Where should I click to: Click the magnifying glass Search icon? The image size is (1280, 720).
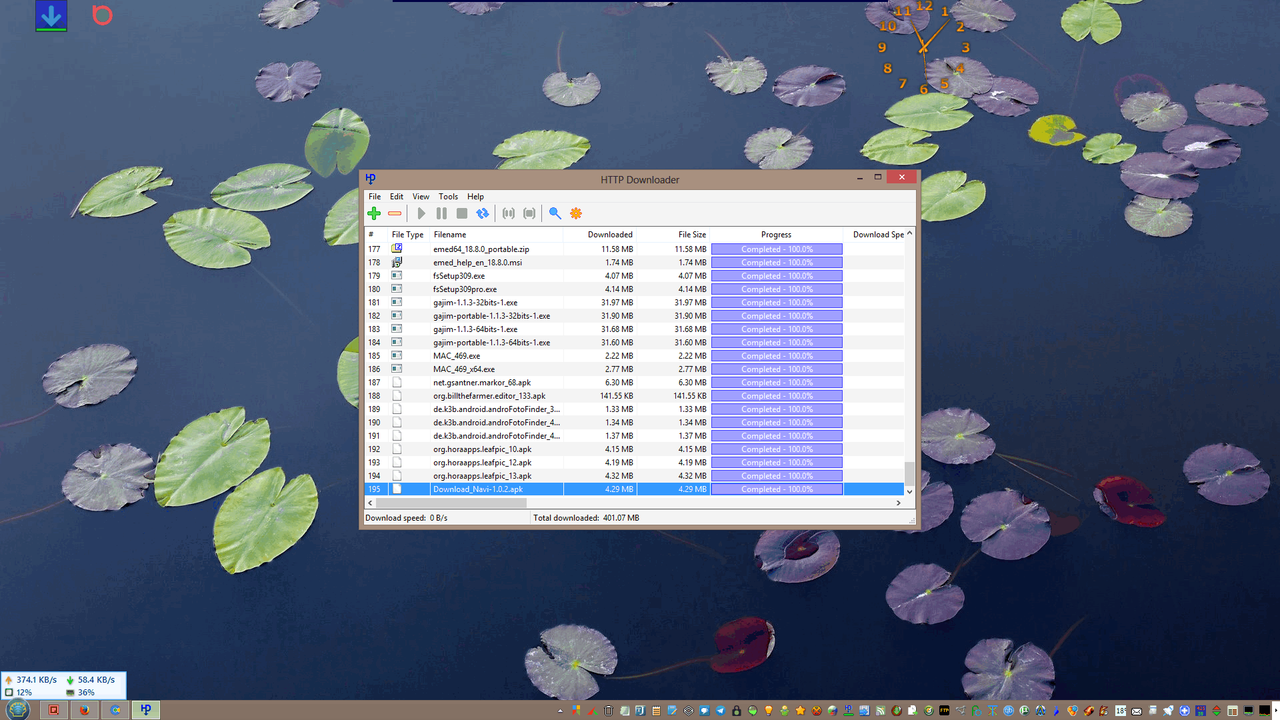pos(555,213)
